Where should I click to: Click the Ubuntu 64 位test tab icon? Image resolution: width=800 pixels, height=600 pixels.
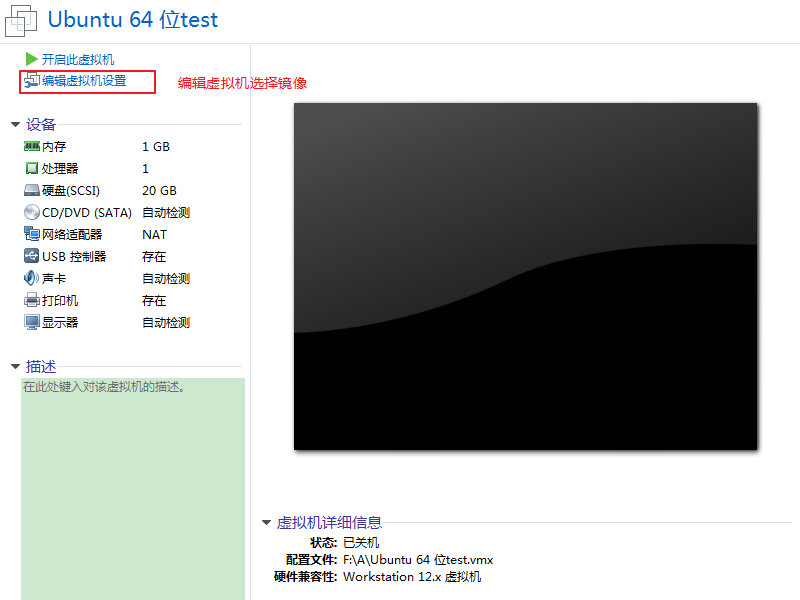pyautogui.click(x=22, y=19)
